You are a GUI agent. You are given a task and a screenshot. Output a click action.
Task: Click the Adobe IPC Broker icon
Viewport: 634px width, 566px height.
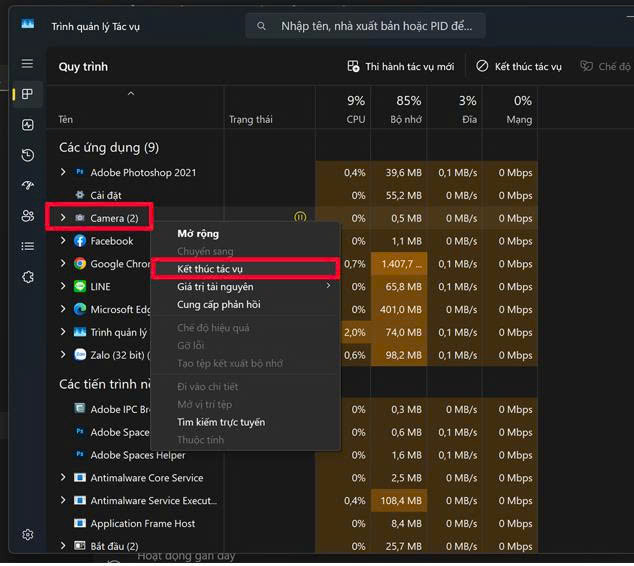click(x=80, y=409)
